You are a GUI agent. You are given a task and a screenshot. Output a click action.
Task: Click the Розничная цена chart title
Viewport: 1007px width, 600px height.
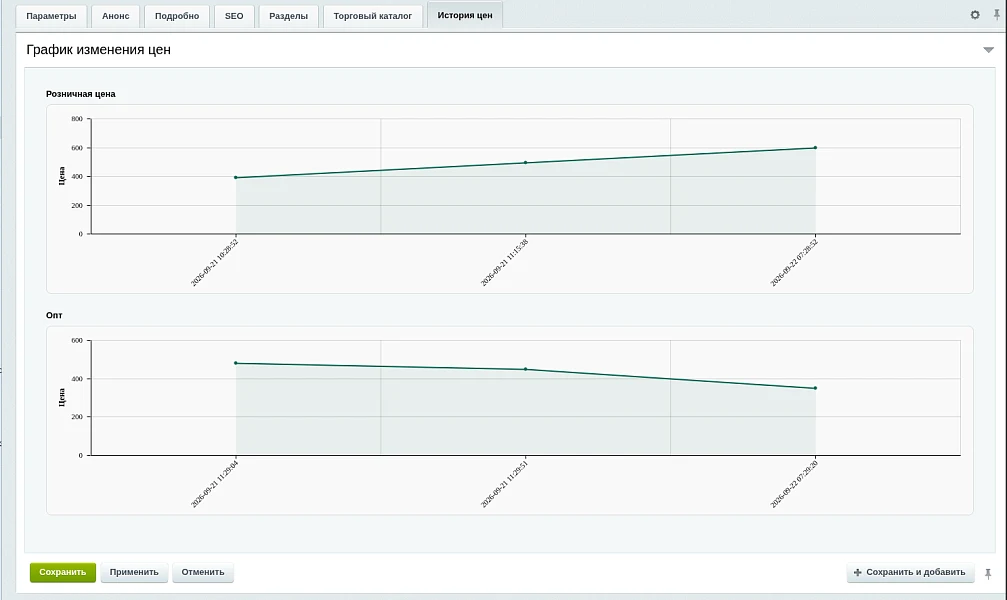tap(81, 94)
